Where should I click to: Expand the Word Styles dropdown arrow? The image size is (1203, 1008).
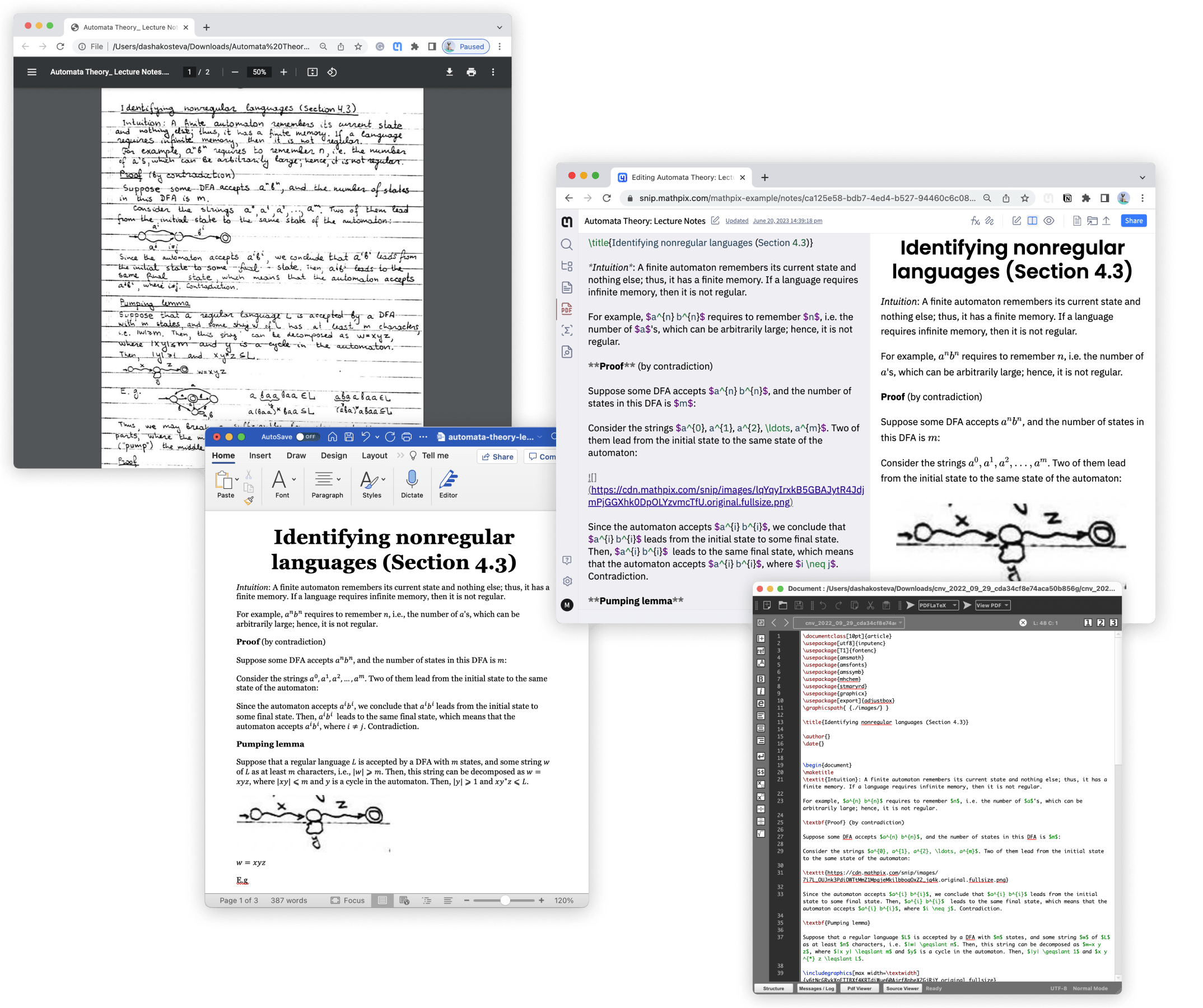click(x=383, y=479)
